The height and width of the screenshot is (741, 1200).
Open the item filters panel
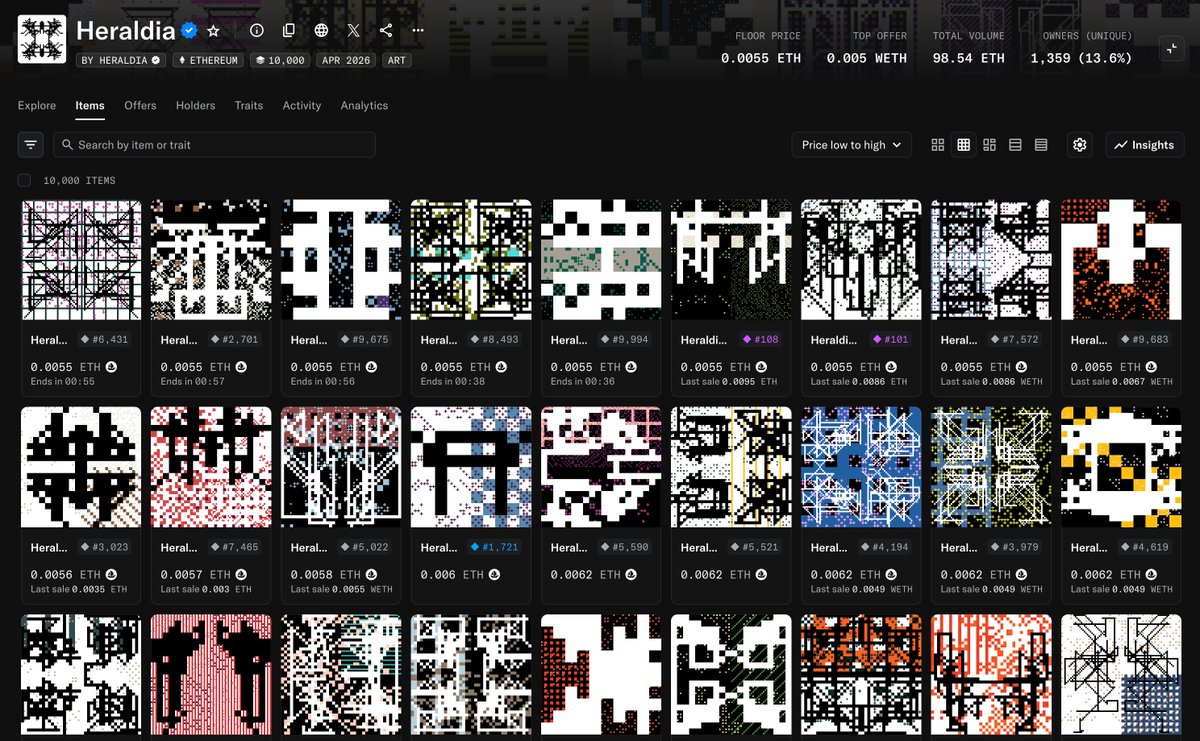click(x=31, y=145)
